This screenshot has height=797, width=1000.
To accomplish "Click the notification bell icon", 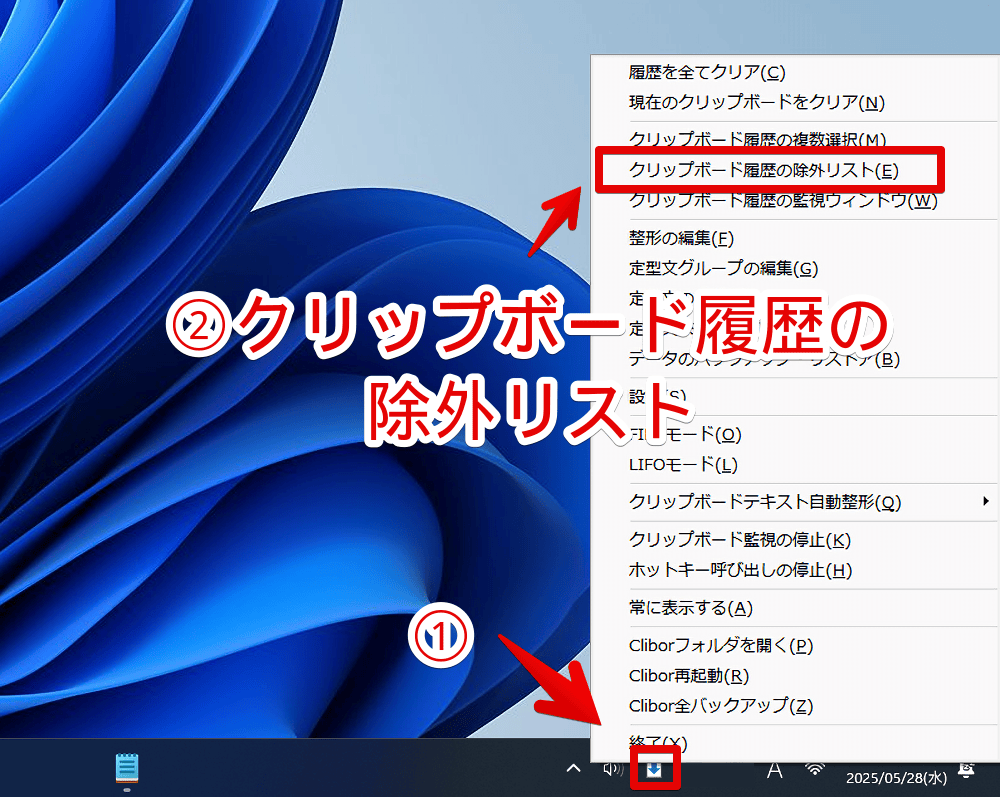I will click(x=967, y=770).
